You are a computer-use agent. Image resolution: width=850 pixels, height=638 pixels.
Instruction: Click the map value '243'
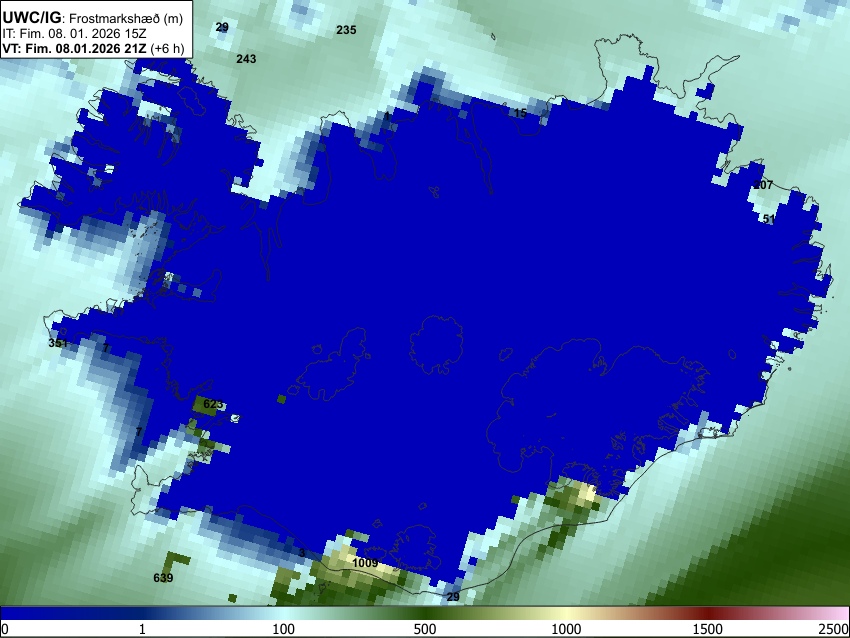[246, 59]
